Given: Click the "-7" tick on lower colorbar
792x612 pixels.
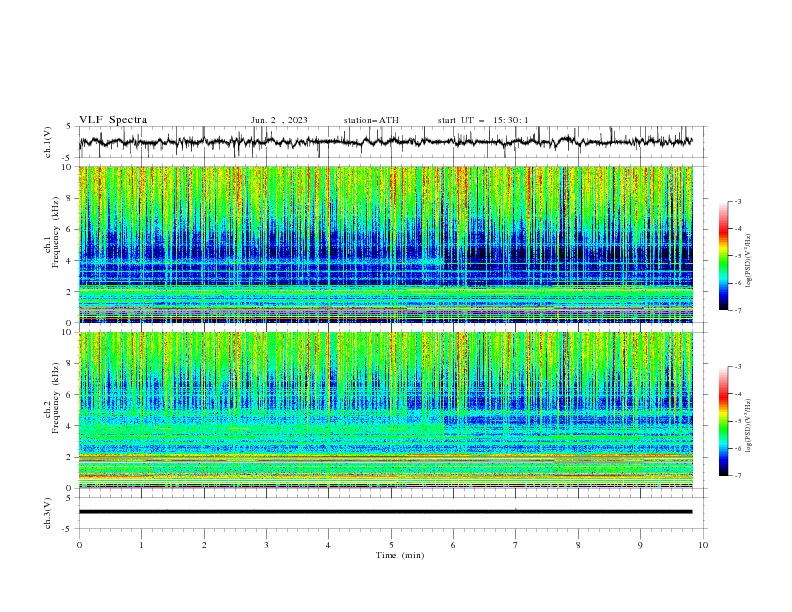Looking at the screenshot, I should (x=738, y=476).
